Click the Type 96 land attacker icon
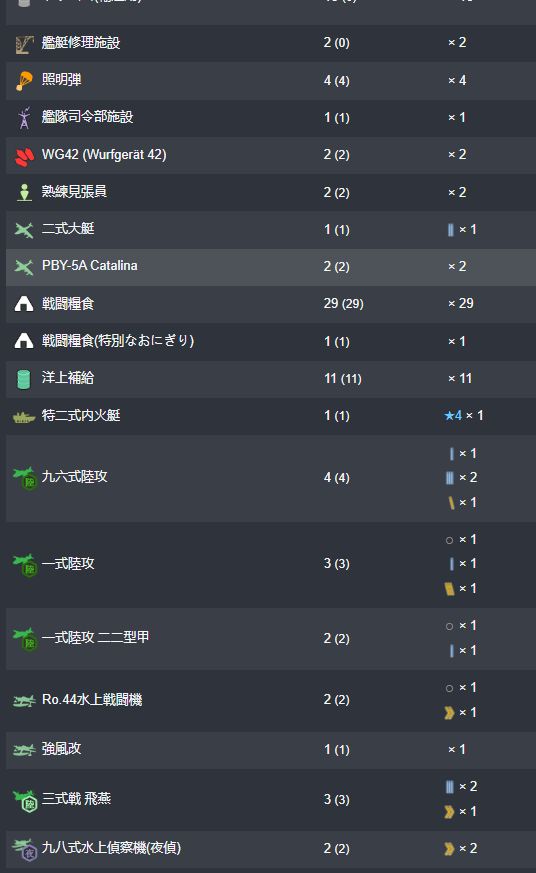 tap(25, 478)
